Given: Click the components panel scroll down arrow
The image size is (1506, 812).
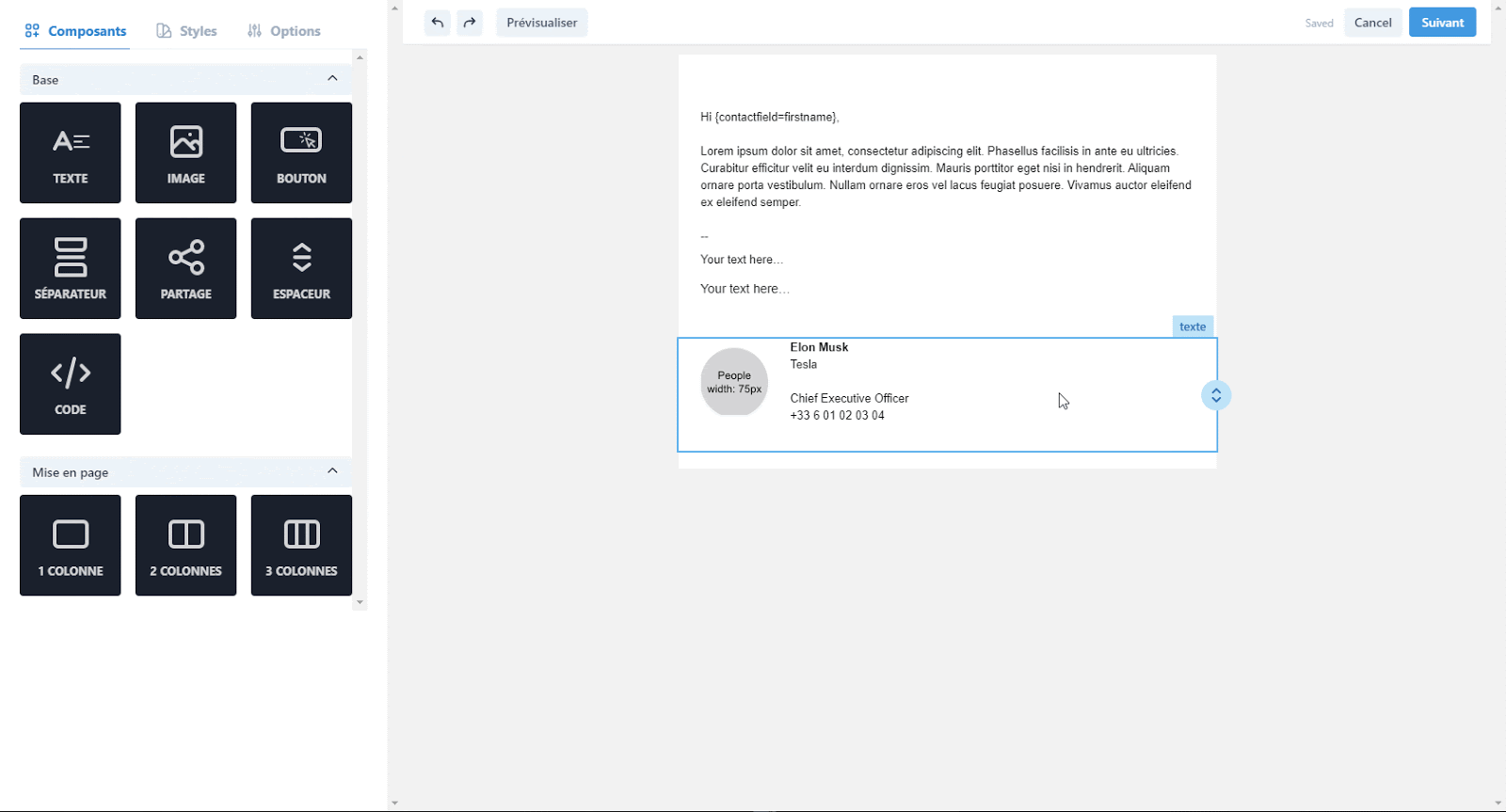Looking at the screenshot, I should coord(360,602).
